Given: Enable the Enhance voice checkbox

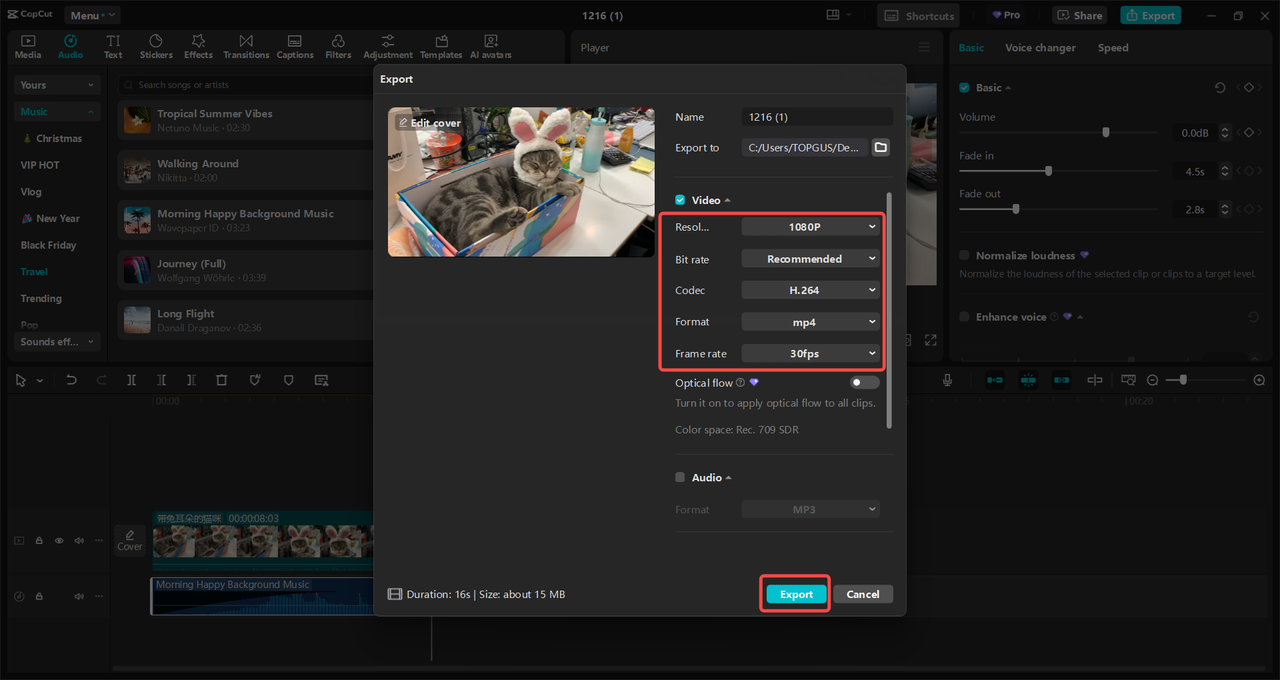Looking at the screenshot, I should (965, 317).
